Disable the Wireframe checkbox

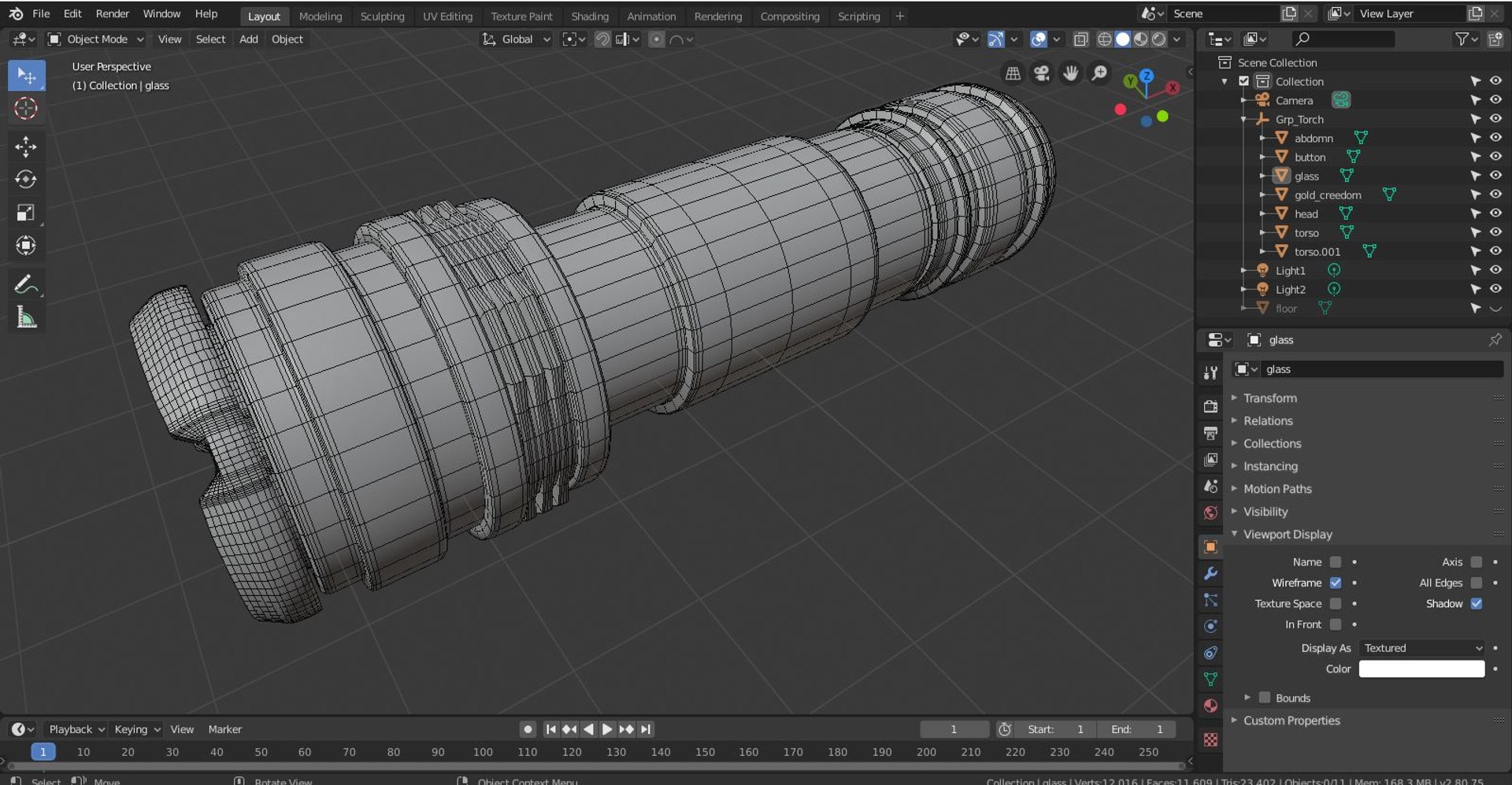[x=1336, y=583]
